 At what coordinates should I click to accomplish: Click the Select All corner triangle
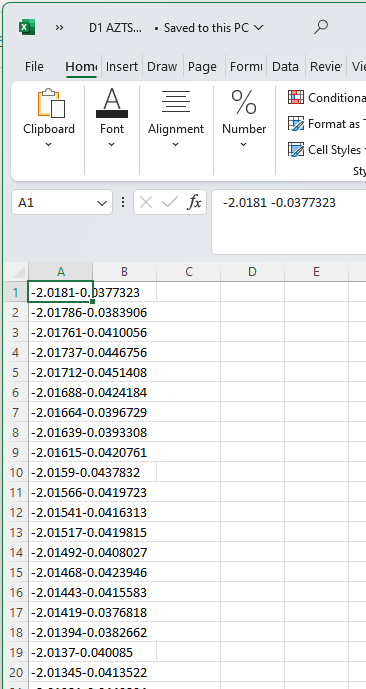coord(18,272)
